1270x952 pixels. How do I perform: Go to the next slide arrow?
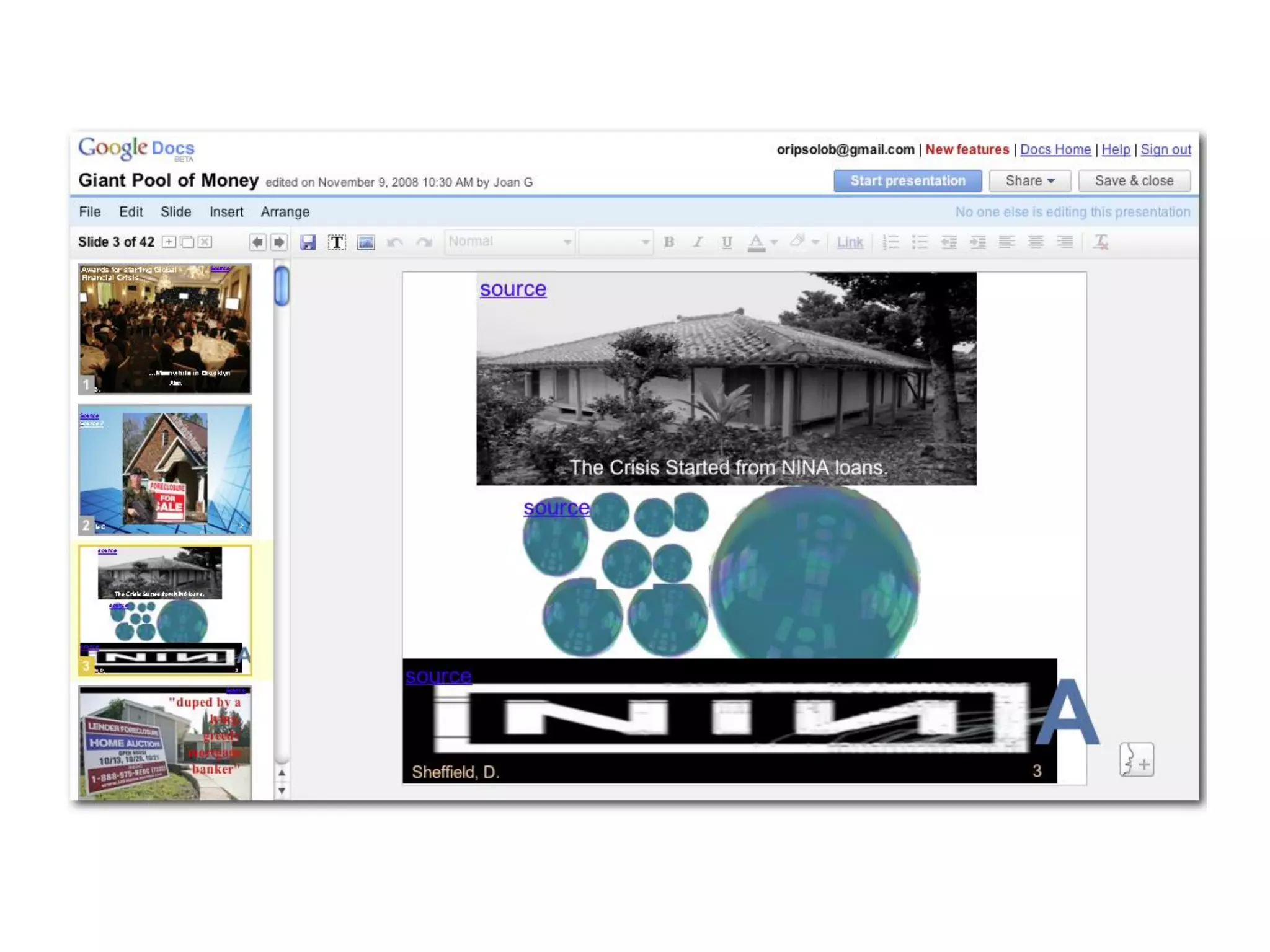click(279, 242)
